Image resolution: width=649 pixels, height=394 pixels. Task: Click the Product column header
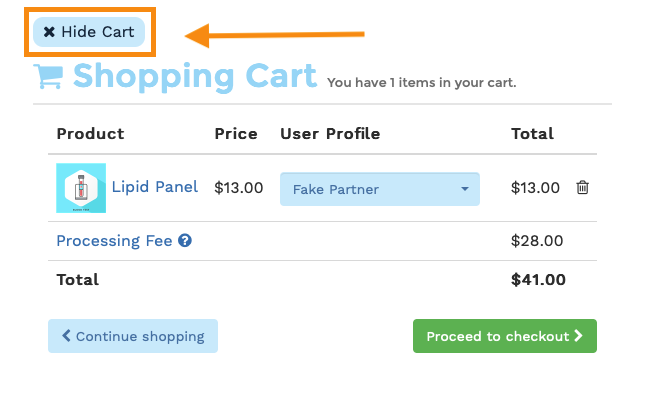click(90, 134)
